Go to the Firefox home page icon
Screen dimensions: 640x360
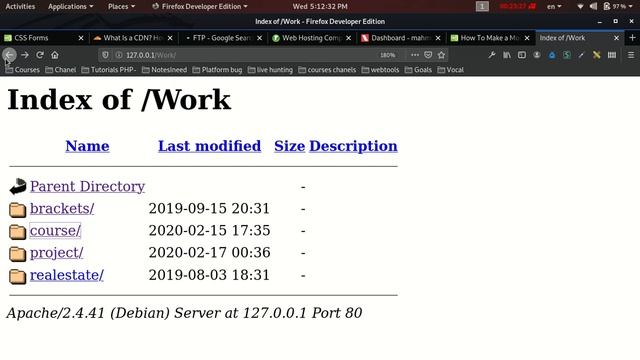click(55, 55)
